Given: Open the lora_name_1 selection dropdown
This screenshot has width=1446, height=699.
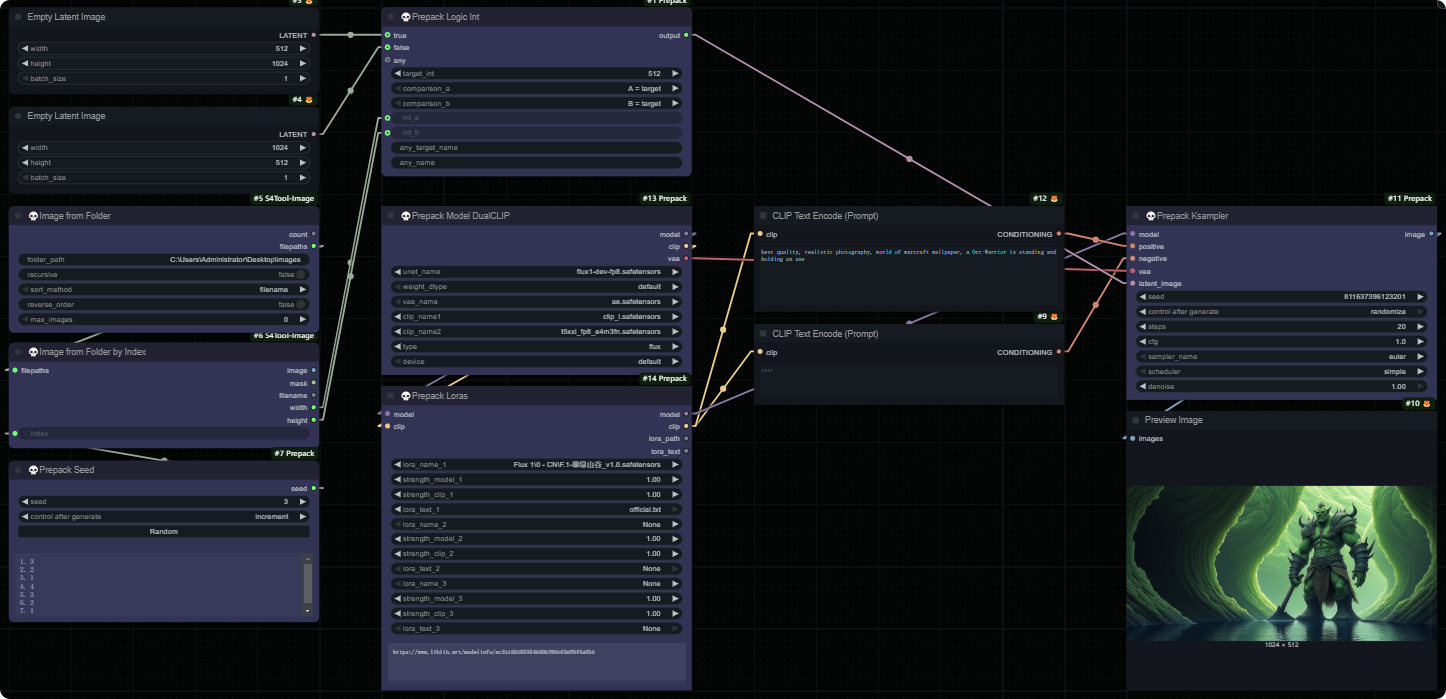Looking at the screenshot, I should pos(536,465).
